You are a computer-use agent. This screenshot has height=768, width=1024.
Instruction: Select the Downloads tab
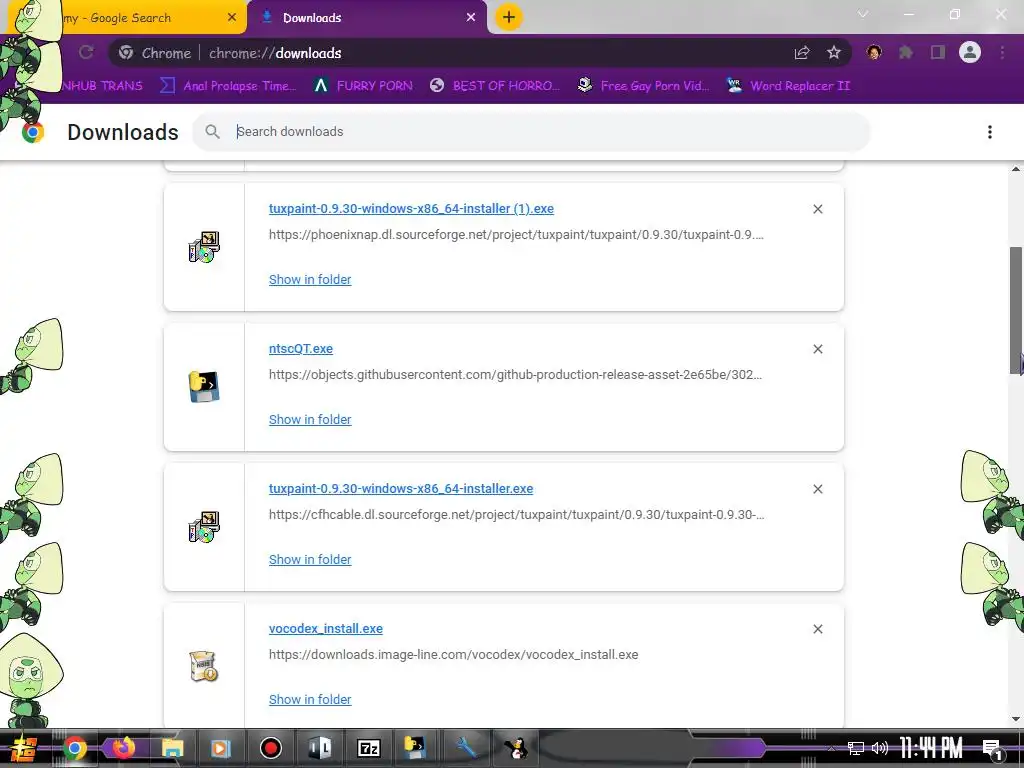pyautogui.click(x=366, y=18)
